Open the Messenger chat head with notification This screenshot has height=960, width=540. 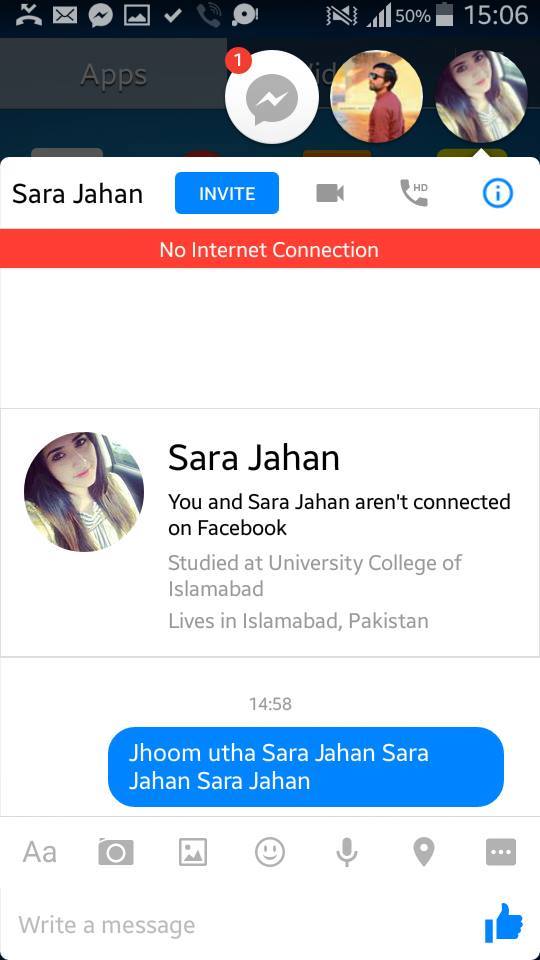point(272,97)
